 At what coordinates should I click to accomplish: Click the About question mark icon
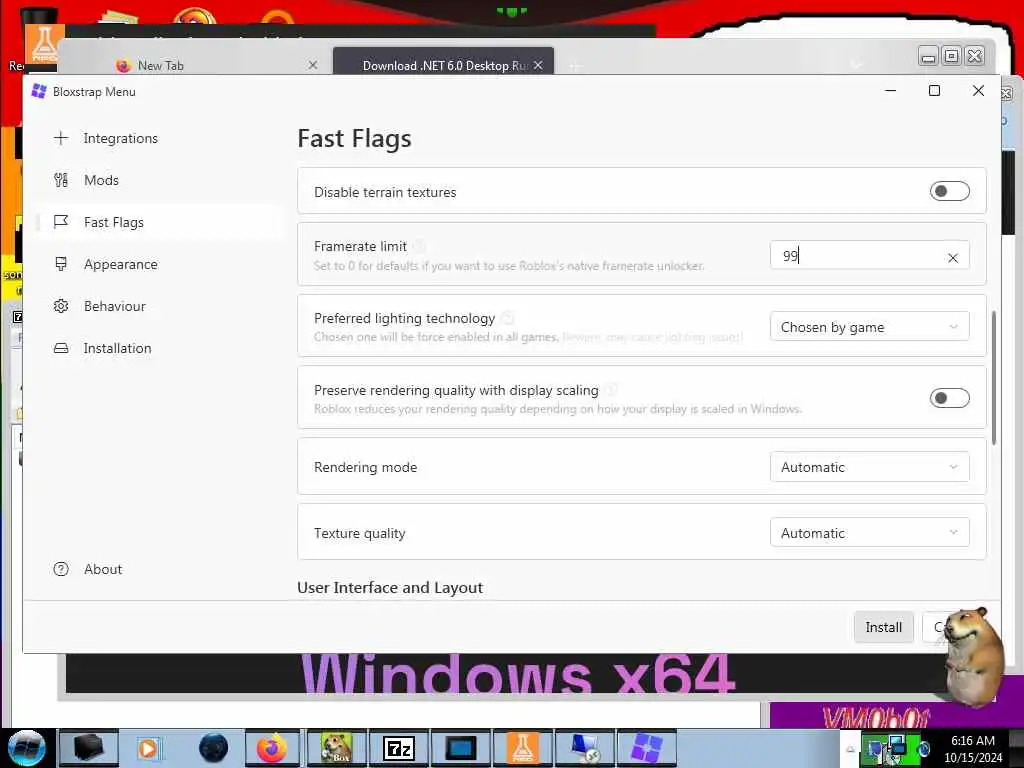pyautogui.click(x=61, y=569)
